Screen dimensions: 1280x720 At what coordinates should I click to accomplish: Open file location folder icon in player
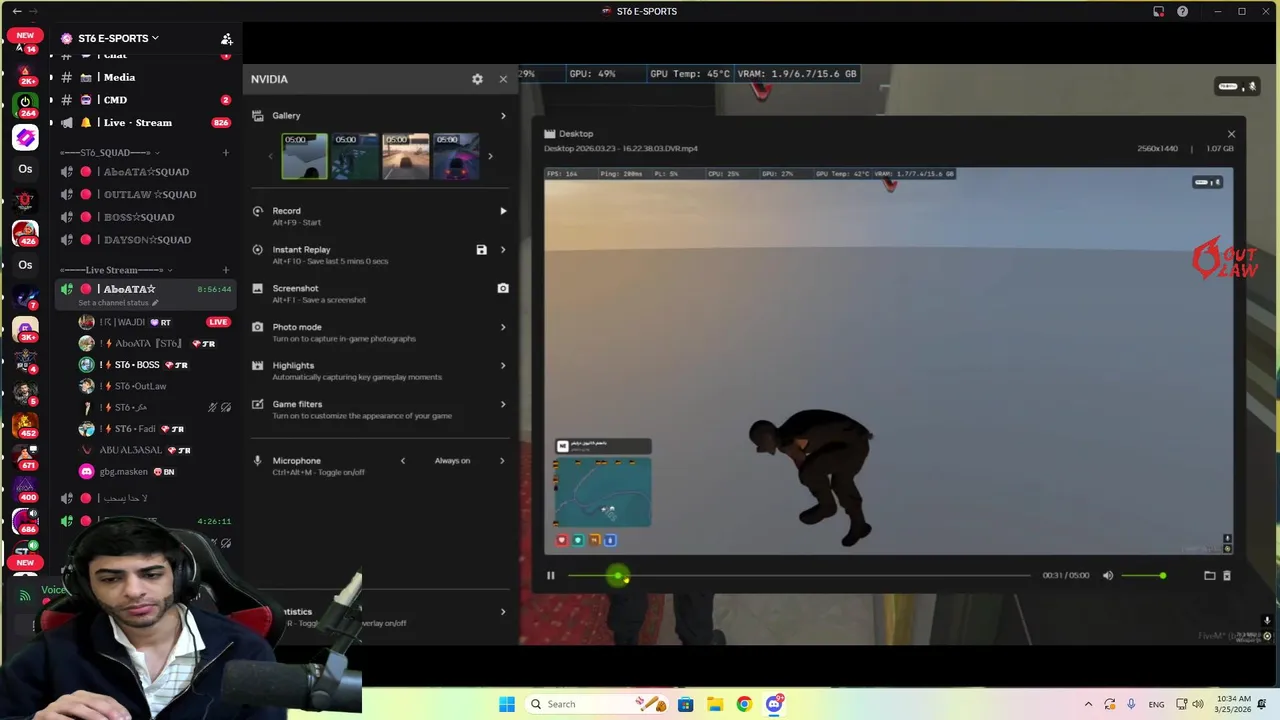1209,576
